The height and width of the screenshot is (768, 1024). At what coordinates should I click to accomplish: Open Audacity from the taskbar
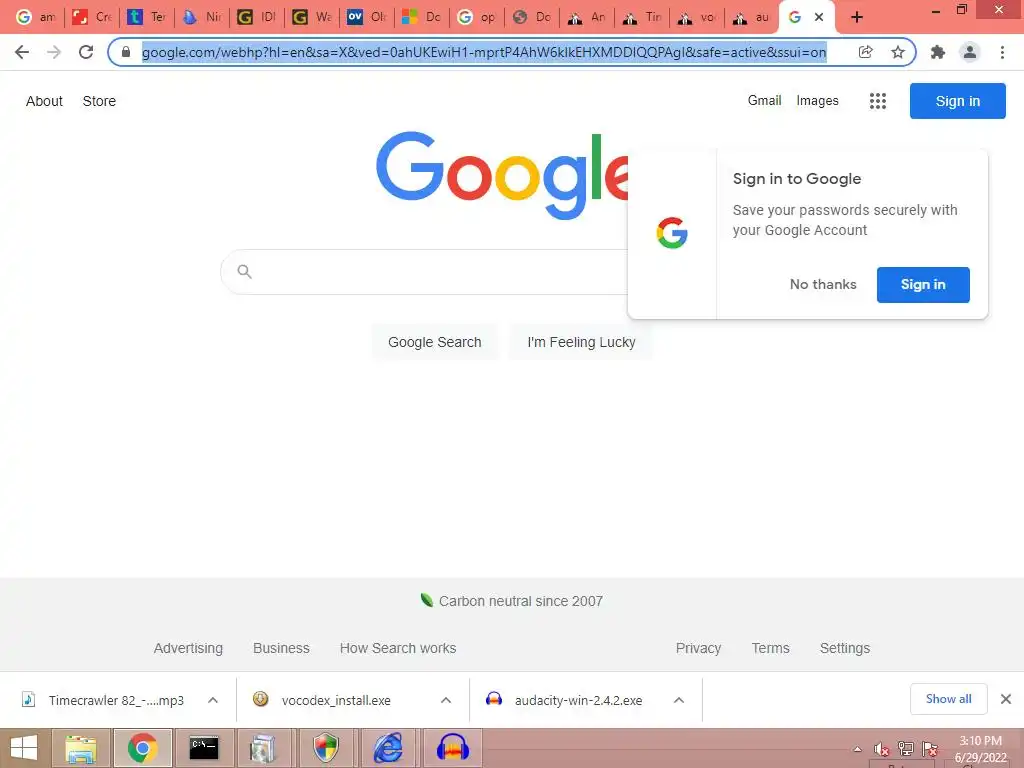coord(453,748)
